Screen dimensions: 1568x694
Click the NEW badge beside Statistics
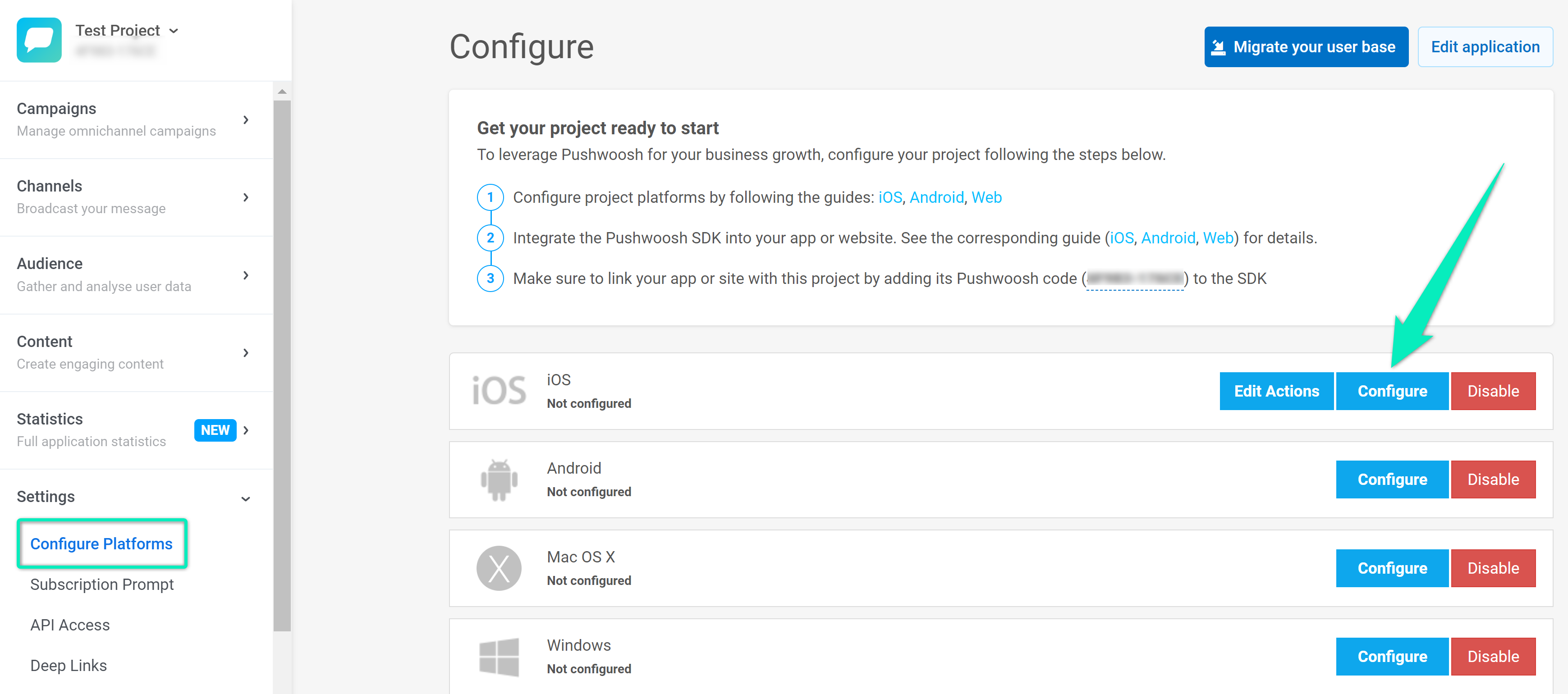(x=215, y=430)
